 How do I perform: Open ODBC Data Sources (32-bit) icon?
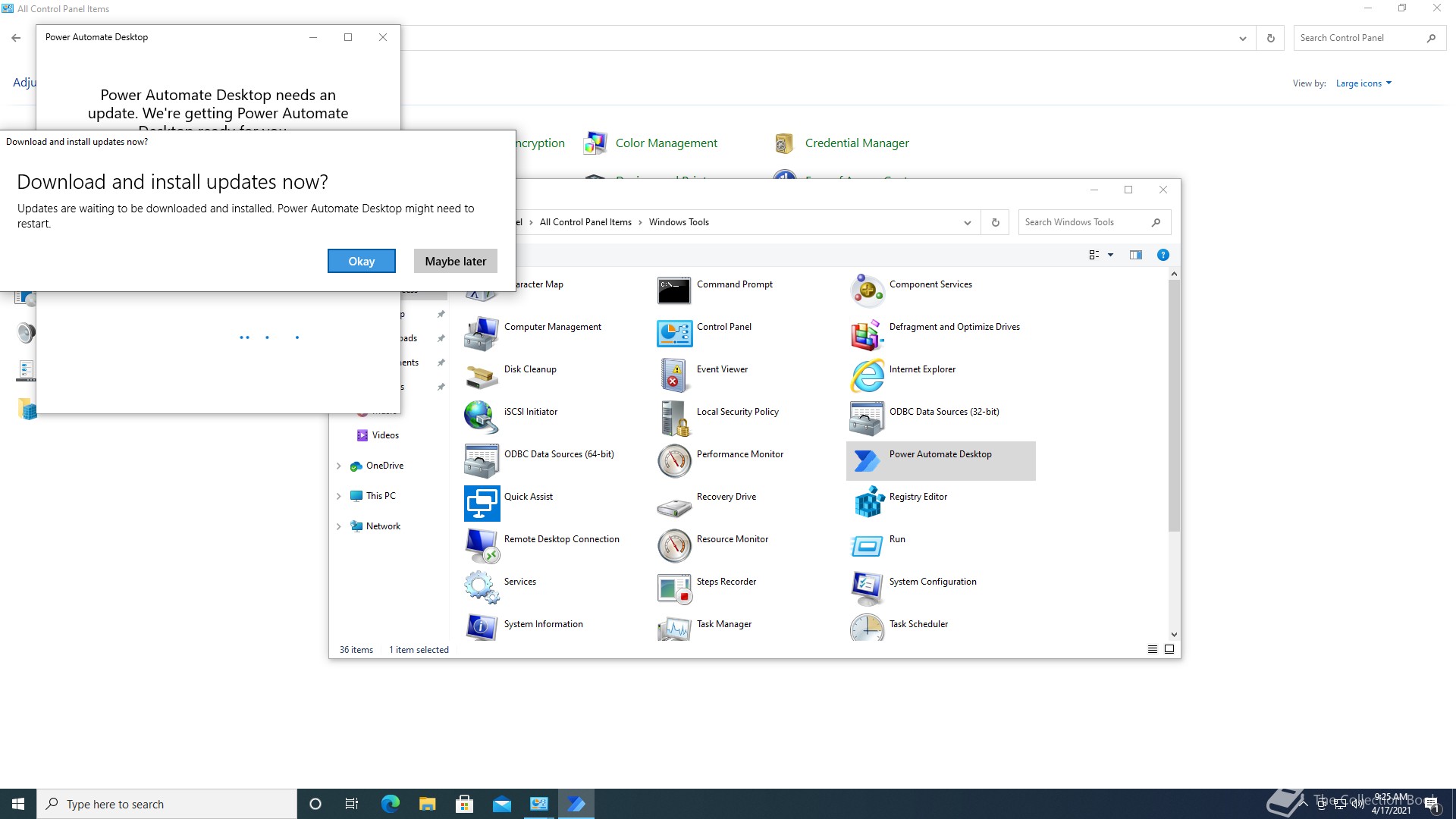pyautogui.click(x=867, y=418)
